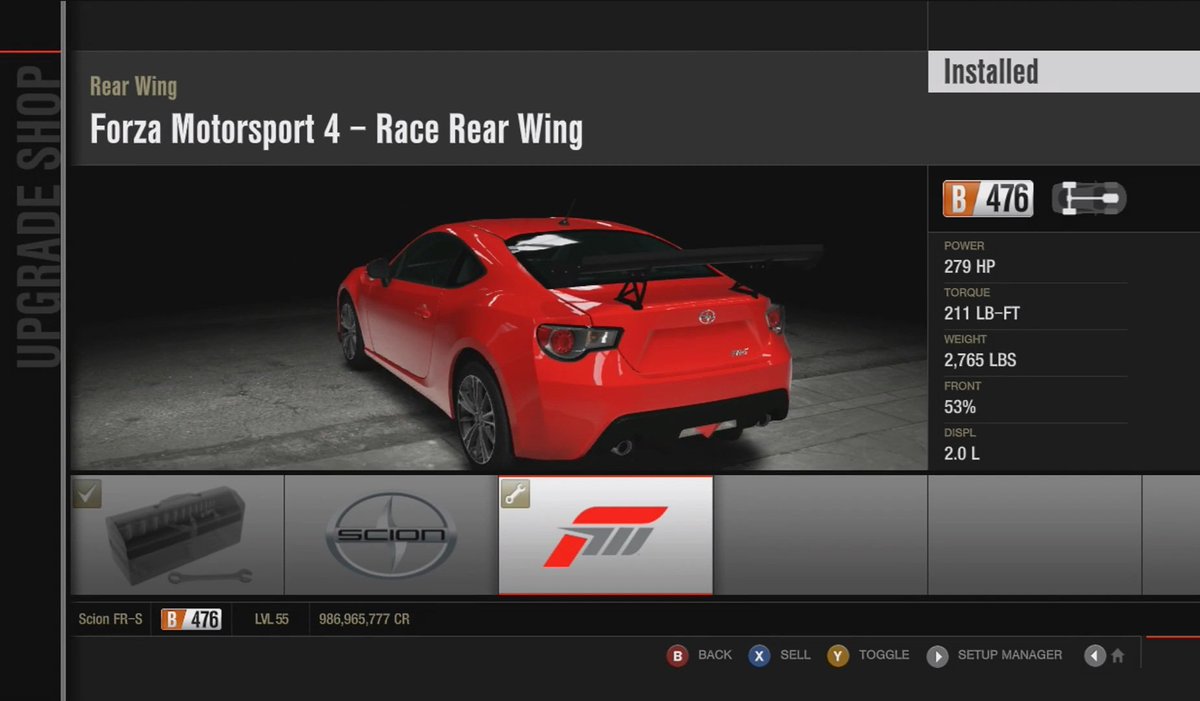Select the toolbox stock parts tile
Viewport: 1200px width, 701px height.
tap(177, 535)
